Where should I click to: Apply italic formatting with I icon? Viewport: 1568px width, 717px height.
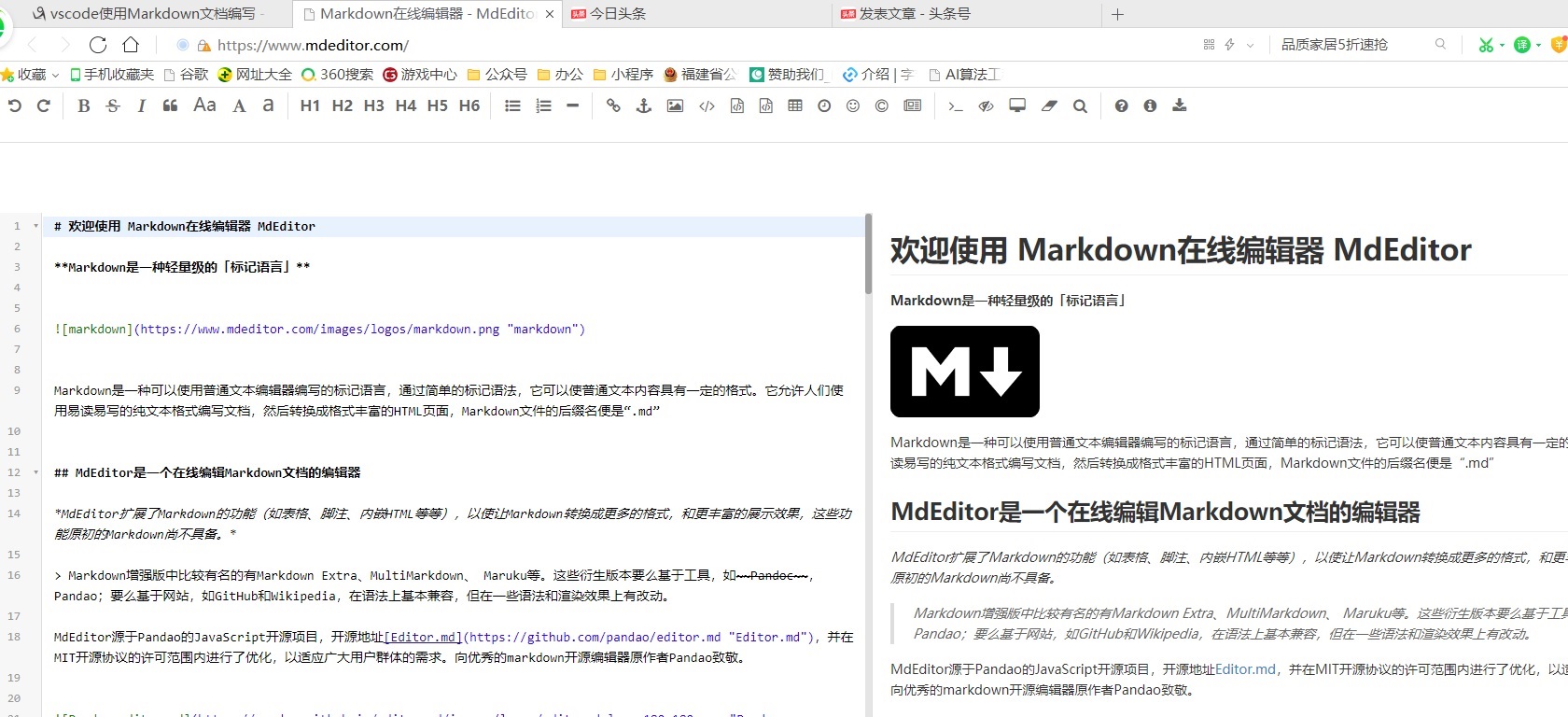coord(142,106)
